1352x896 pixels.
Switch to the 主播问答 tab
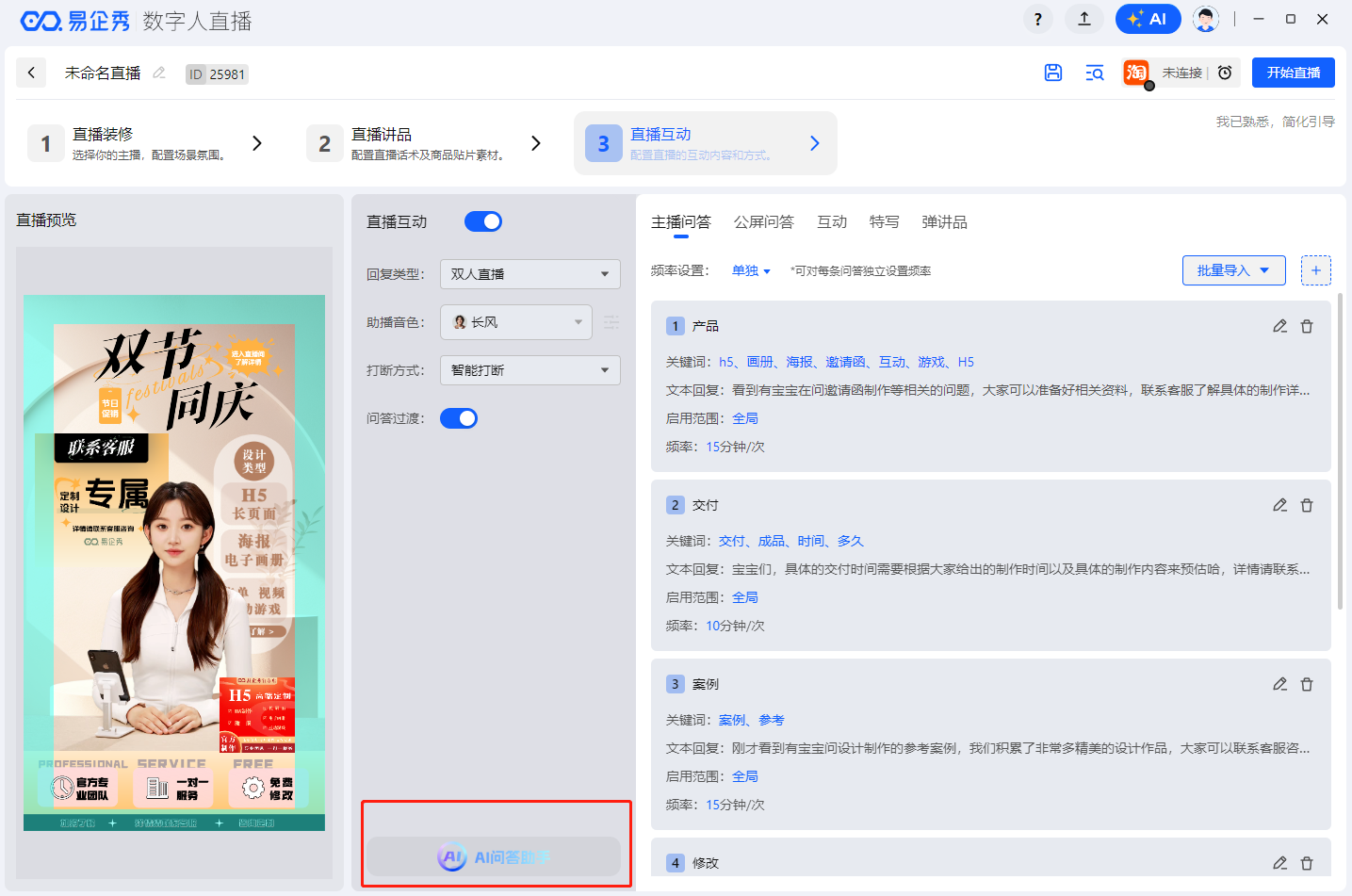681,222
